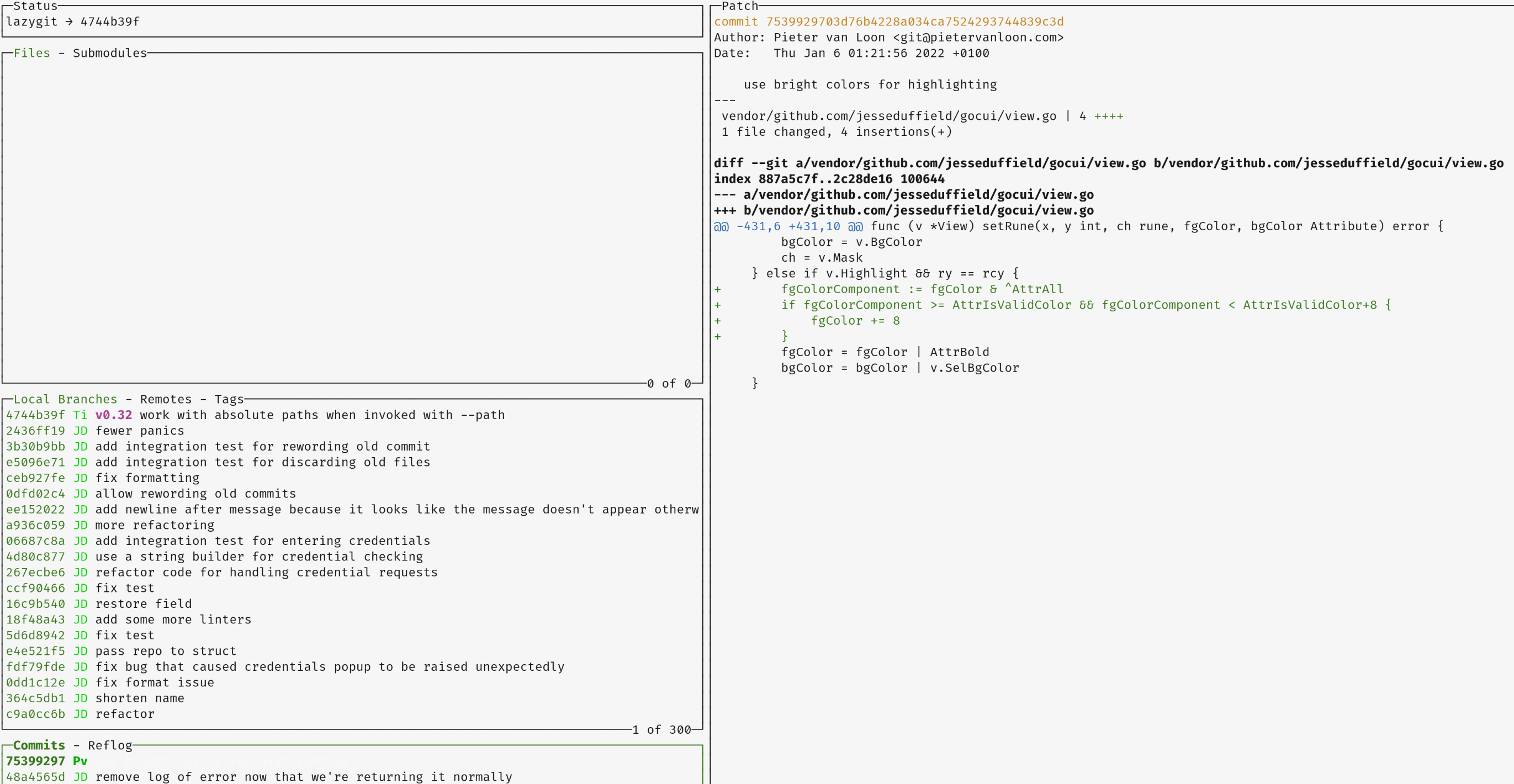This screenshot has width=1514, height=784.
Task: Click the Status panel showing lazygit branch
Action: tap(72, 22)
